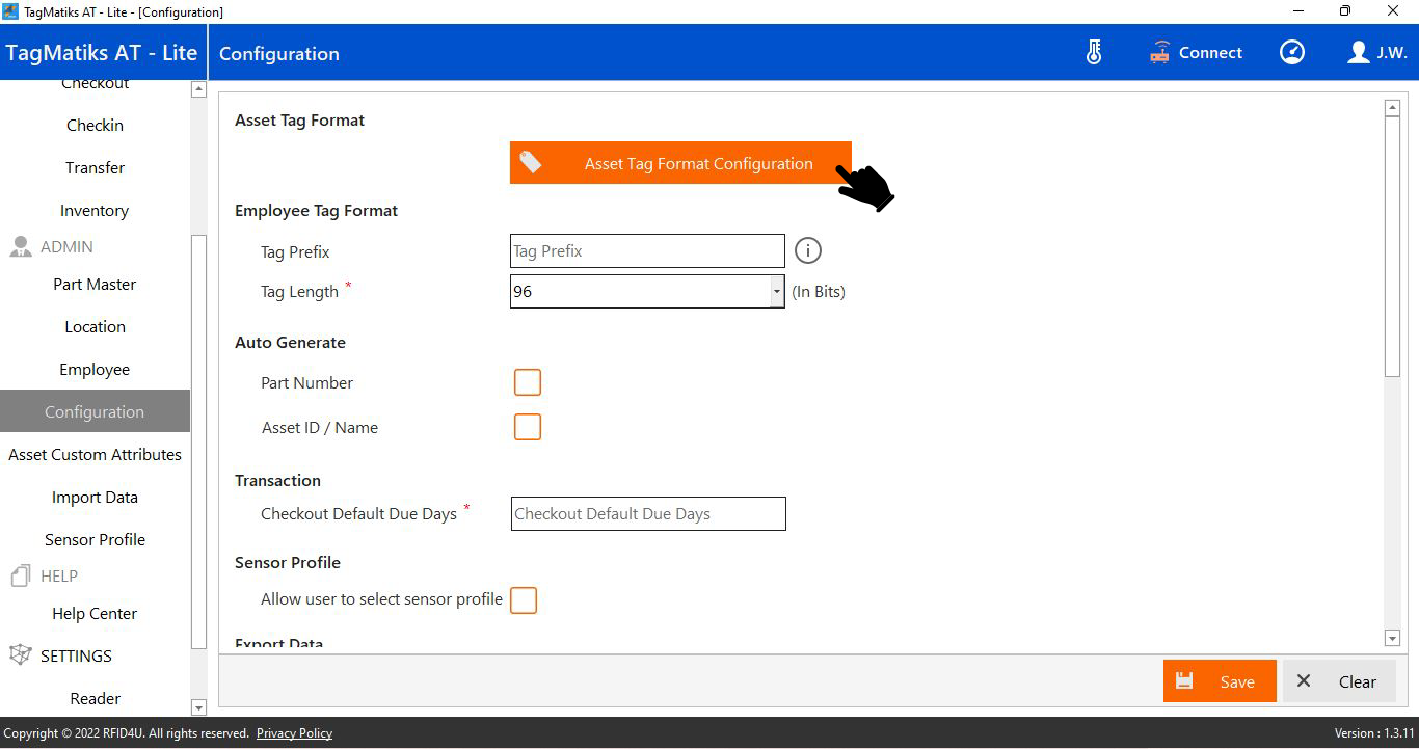The width and height of the screenshot is (1419, 749).
Task: Click the Connect reader icon
Action: [x=1160, y=53]
